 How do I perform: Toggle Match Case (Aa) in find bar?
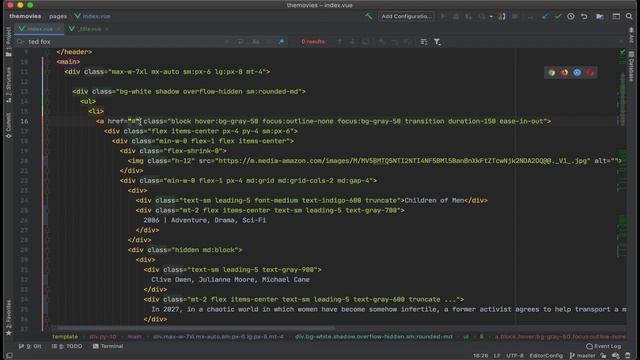click(x=256, y=42)
